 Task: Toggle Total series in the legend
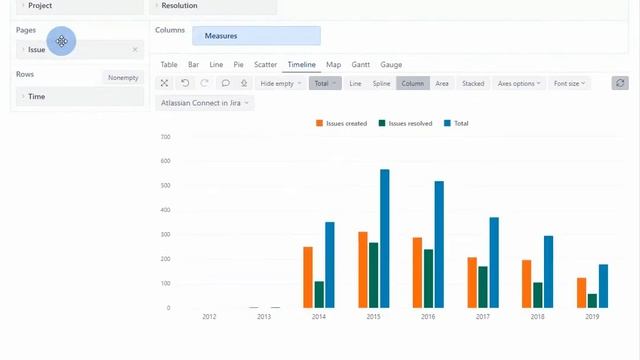(x=456, y=123)
